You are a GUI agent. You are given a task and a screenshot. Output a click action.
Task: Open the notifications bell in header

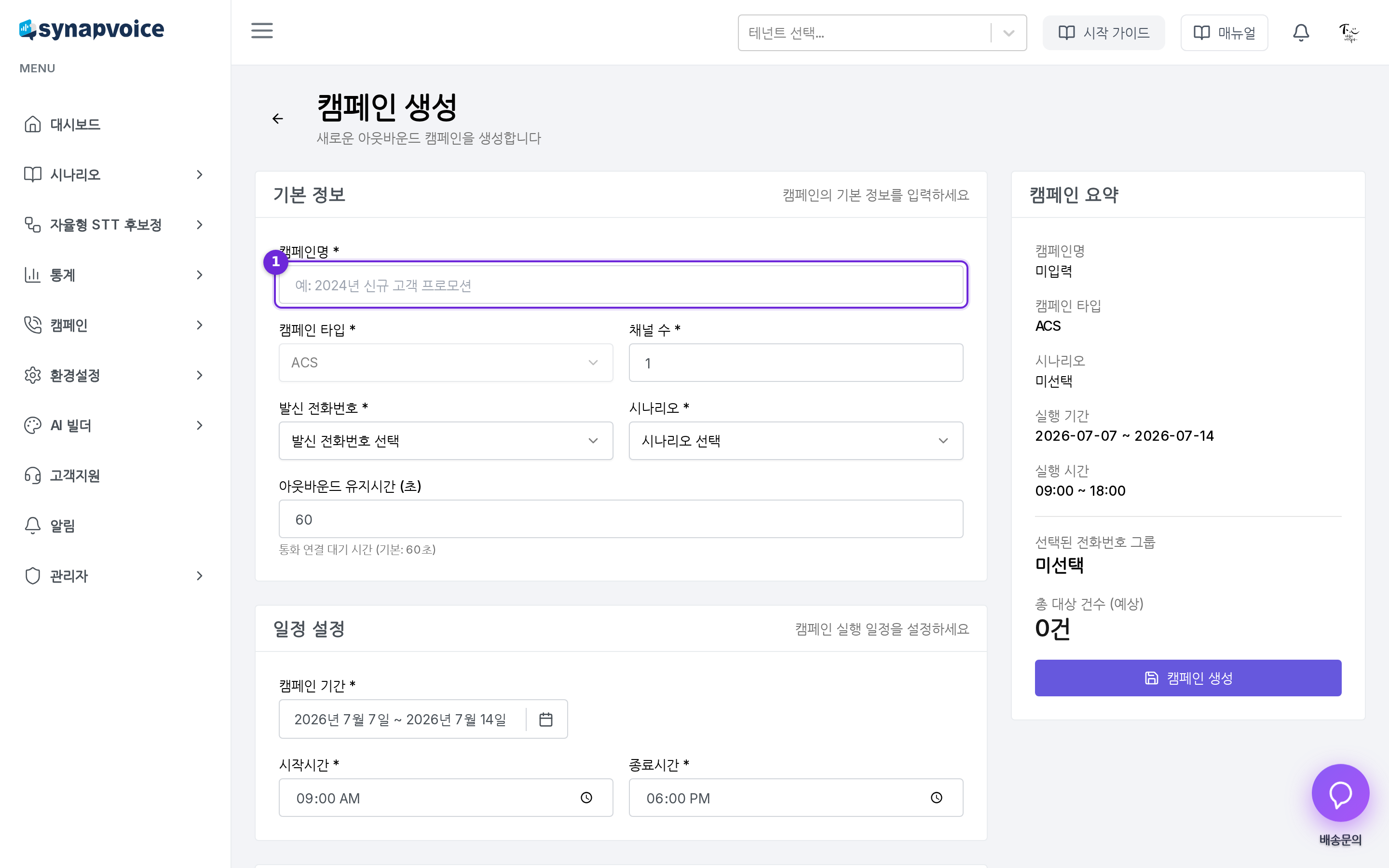tap(1301, 33)
